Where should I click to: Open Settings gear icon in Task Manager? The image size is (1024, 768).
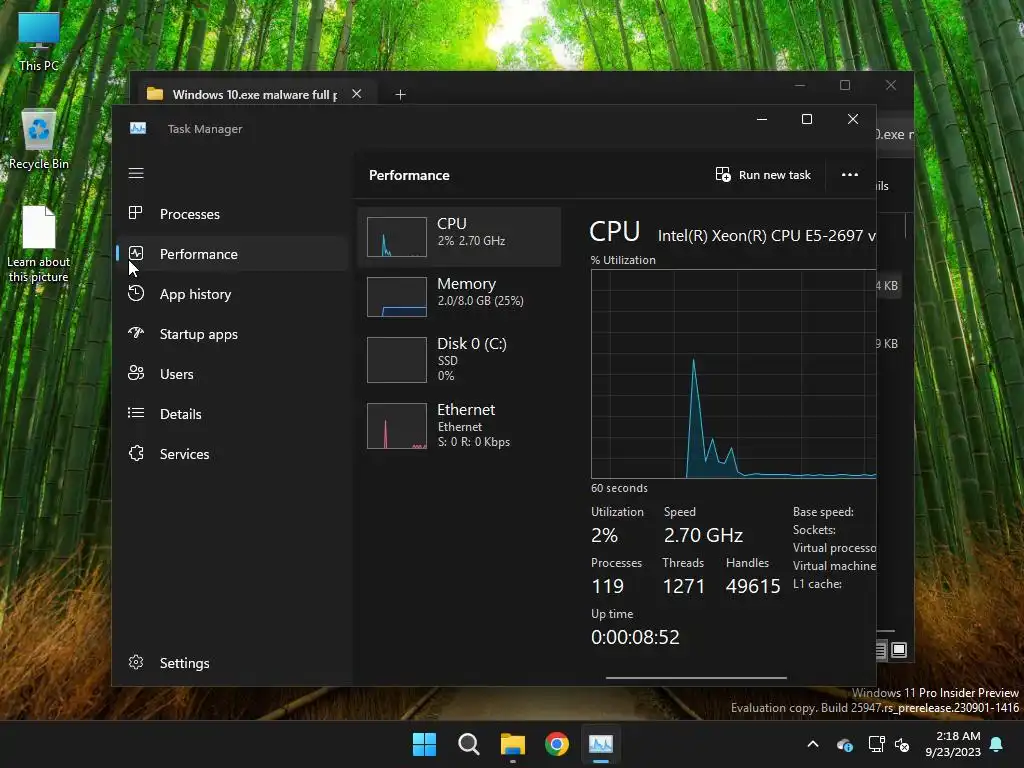(x=136, y=662)
